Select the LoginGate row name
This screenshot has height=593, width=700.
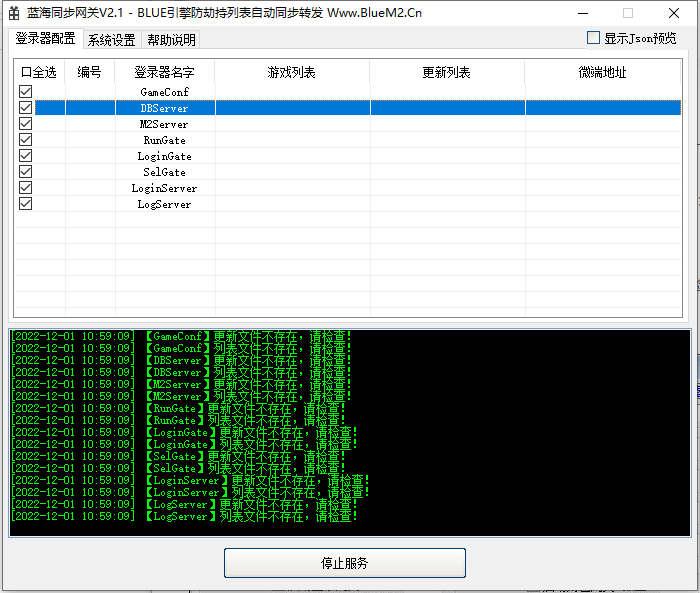[164, 156]
